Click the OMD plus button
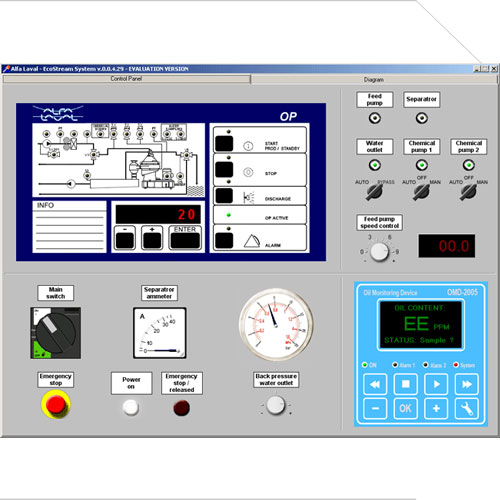Screen dimensions: 500x500 (436, 408)
